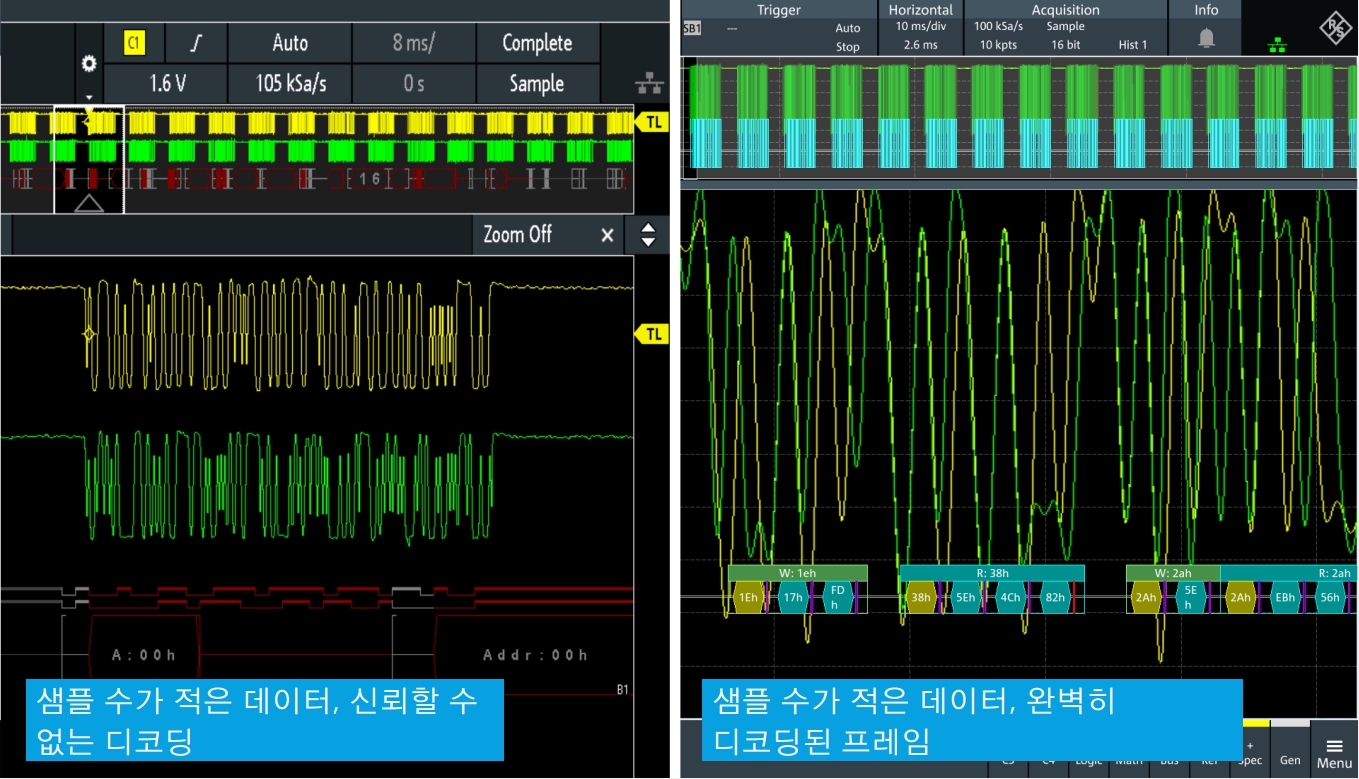The height and width of the screenshot is (779, 1359).
Task: Select the rising edge trigger slope icon
Action: (196, 43)
